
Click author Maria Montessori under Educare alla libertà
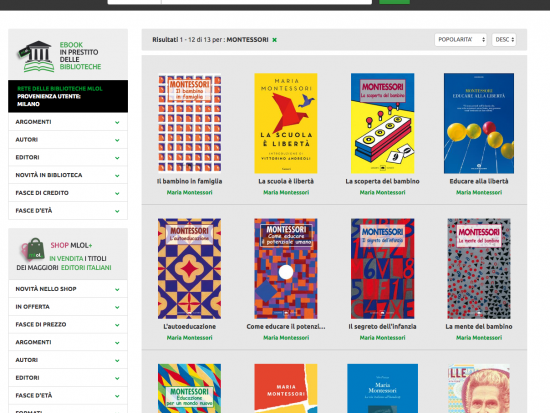(x=479, y=192)
